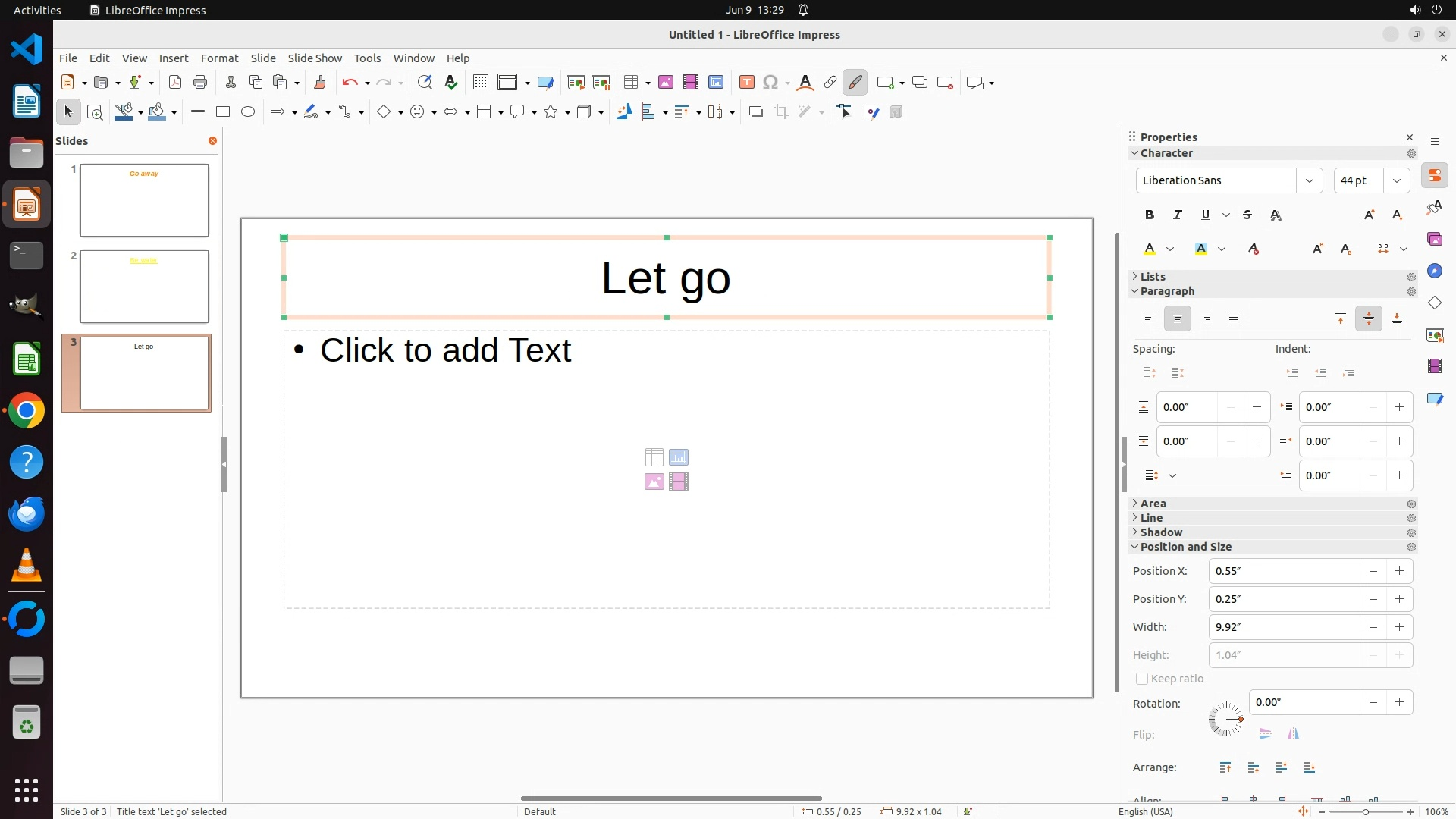Align paragraph text to the right
This screenshot has height=819, width=1456.
click(1206, 319)
